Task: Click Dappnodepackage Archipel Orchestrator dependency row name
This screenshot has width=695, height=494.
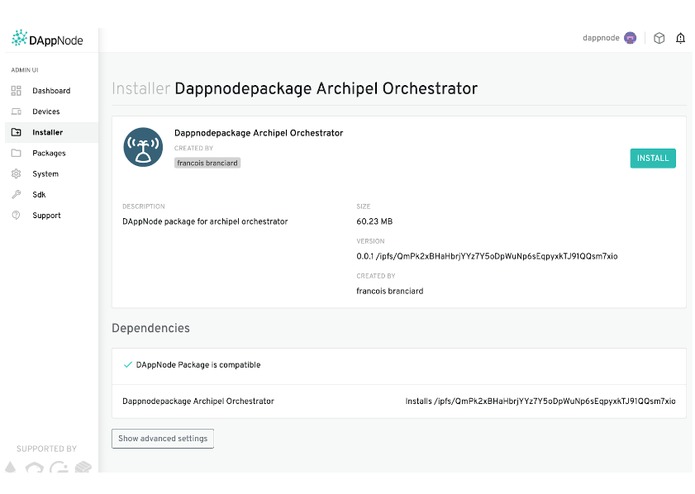Action: pos(198,401)
